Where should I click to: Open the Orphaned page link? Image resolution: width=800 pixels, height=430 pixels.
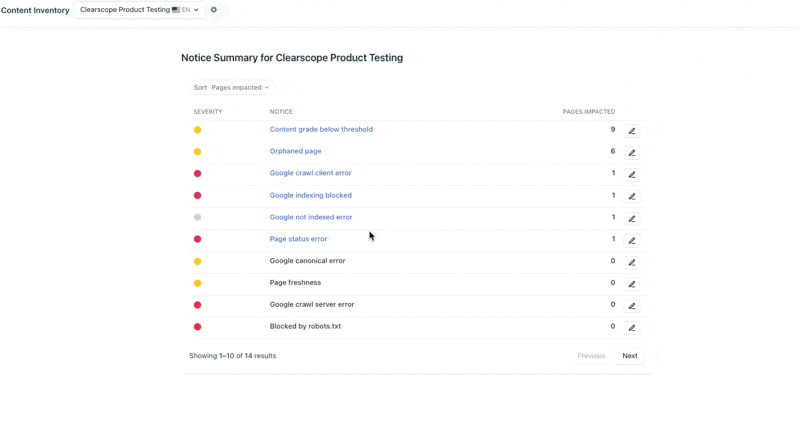tap(295, 151)
